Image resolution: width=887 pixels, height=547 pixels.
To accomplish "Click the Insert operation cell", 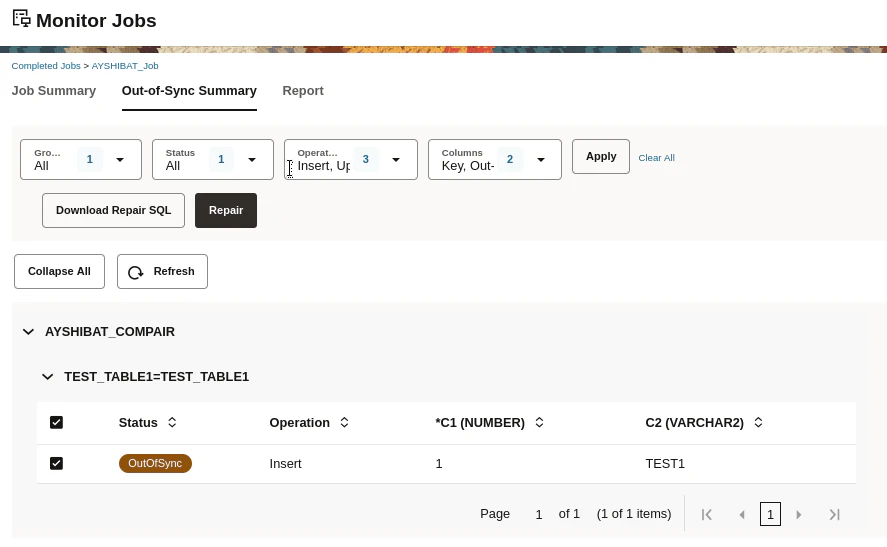I will [x=285, y=464].
